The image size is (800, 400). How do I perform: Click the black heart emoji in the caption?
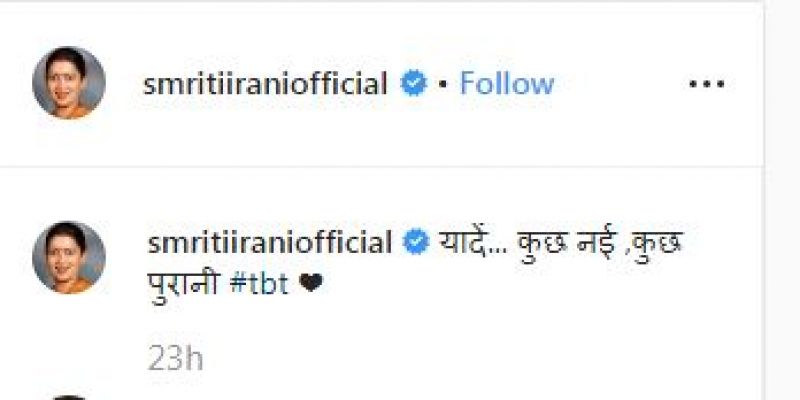[311, 284]
